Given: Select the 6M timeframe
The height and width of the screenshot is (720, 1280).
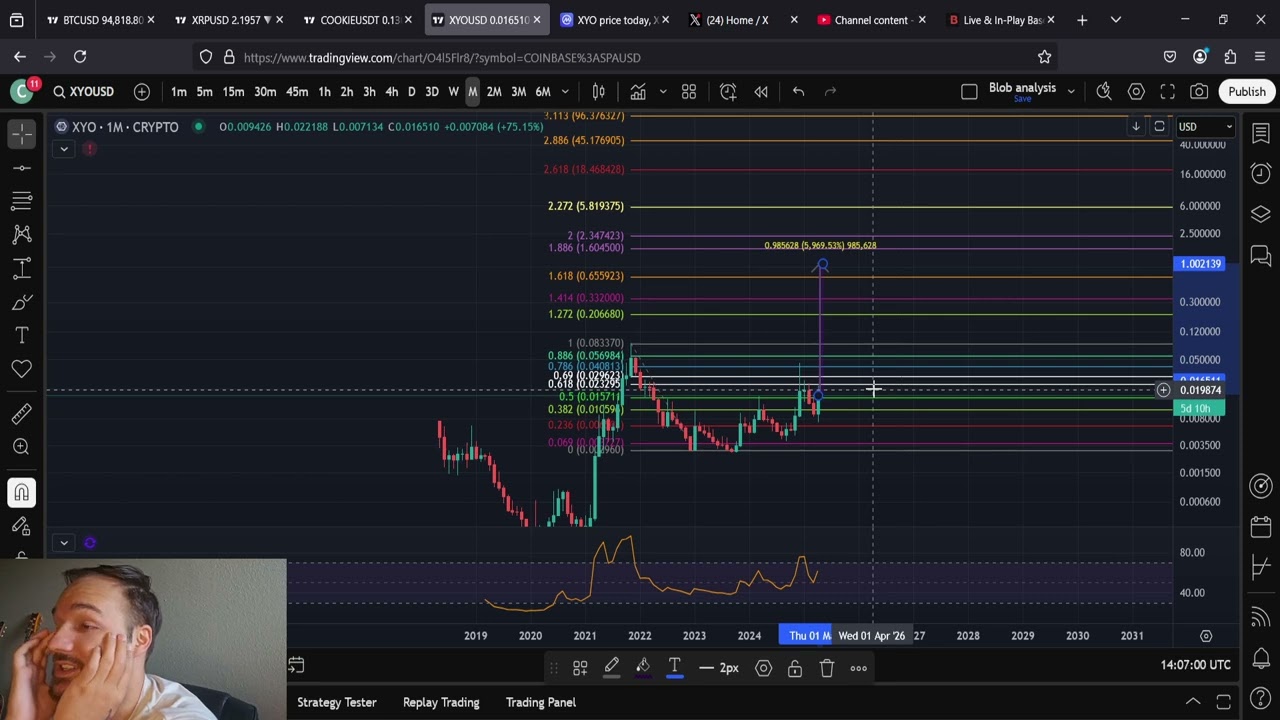Looking at the screenshot, I should click(543, 92).
